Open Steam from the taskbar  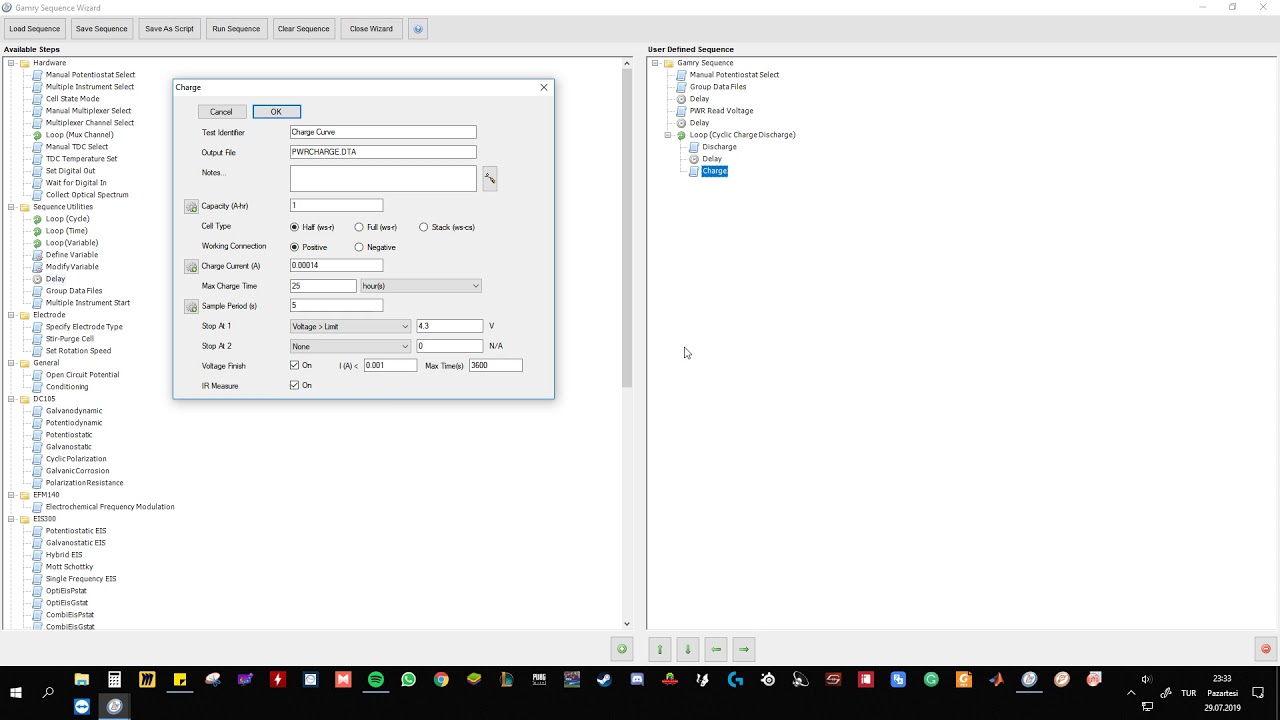pyautogui.click(x=604, y=680)
